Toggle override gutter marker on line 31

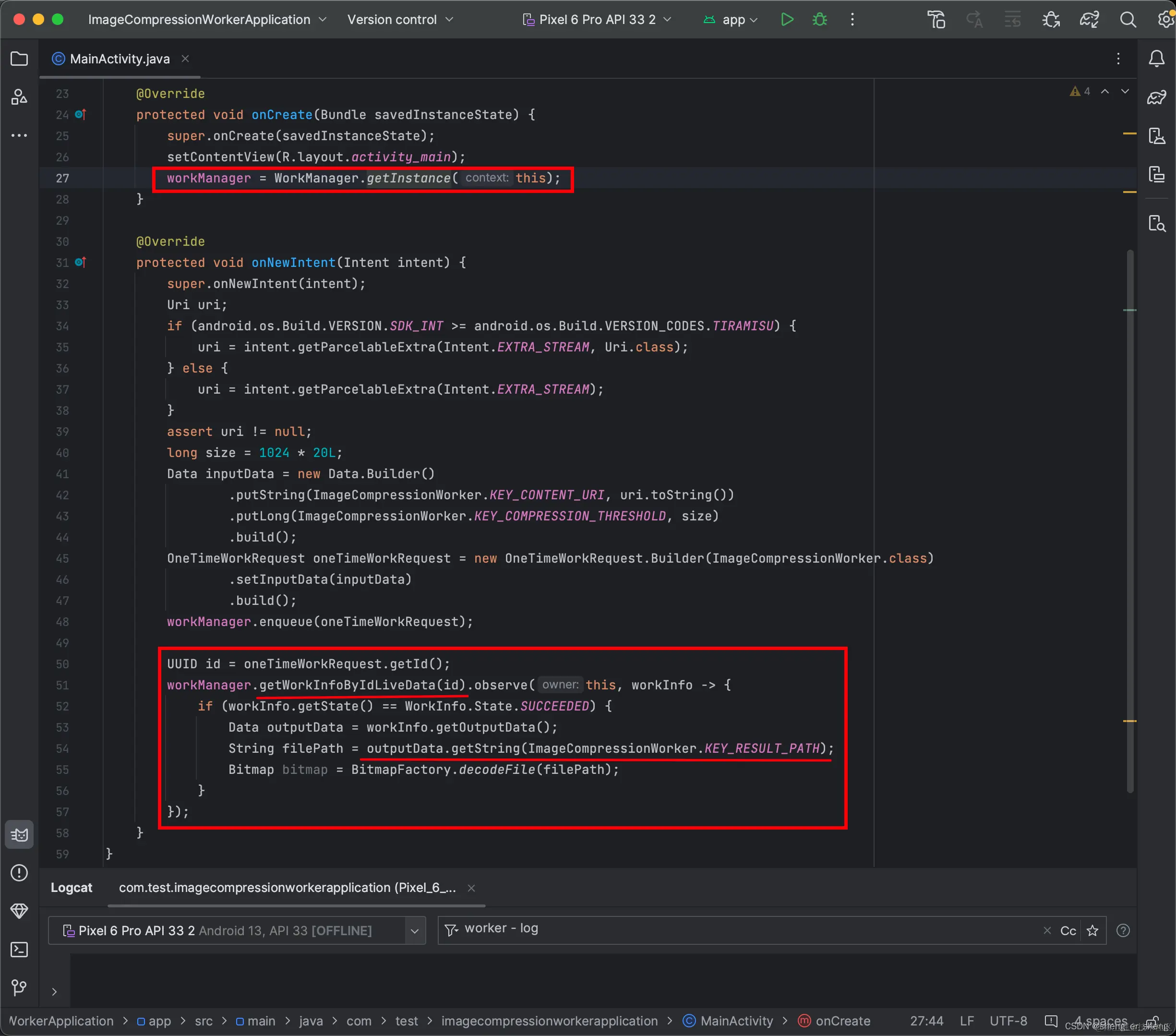pos(81,263)
